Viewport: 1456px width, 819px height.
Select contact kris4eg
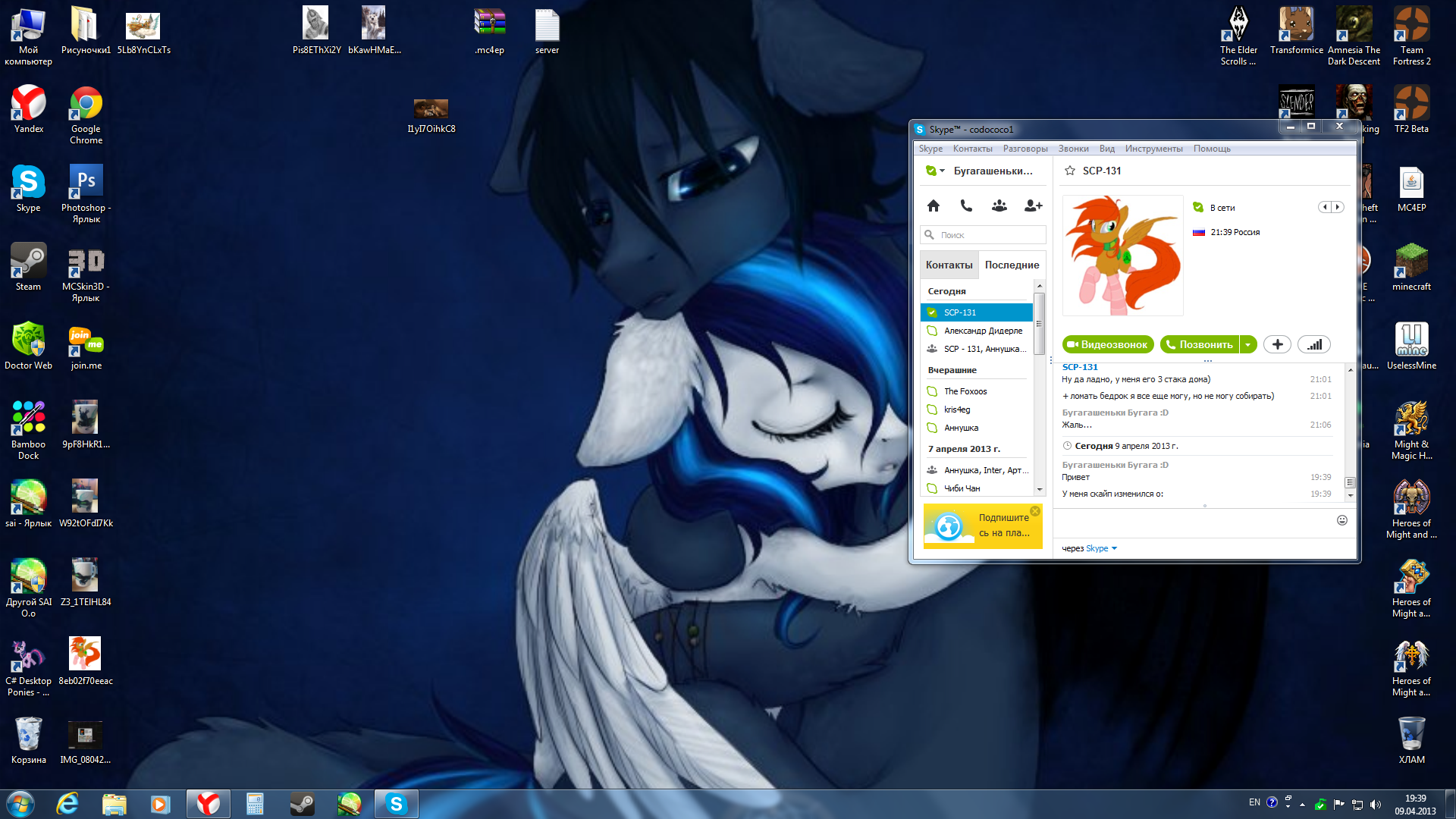(977, 409)
